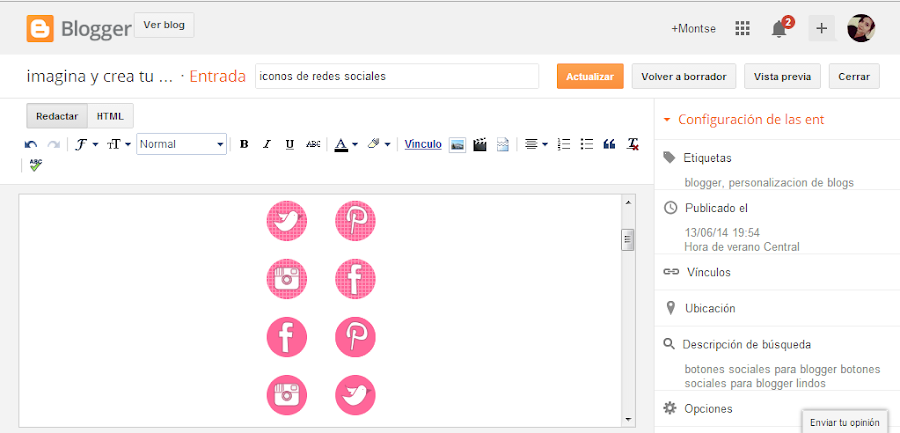Open the Google apps grid
The height and width of the screenshot is (433, 900).
[x=743, y=29]
